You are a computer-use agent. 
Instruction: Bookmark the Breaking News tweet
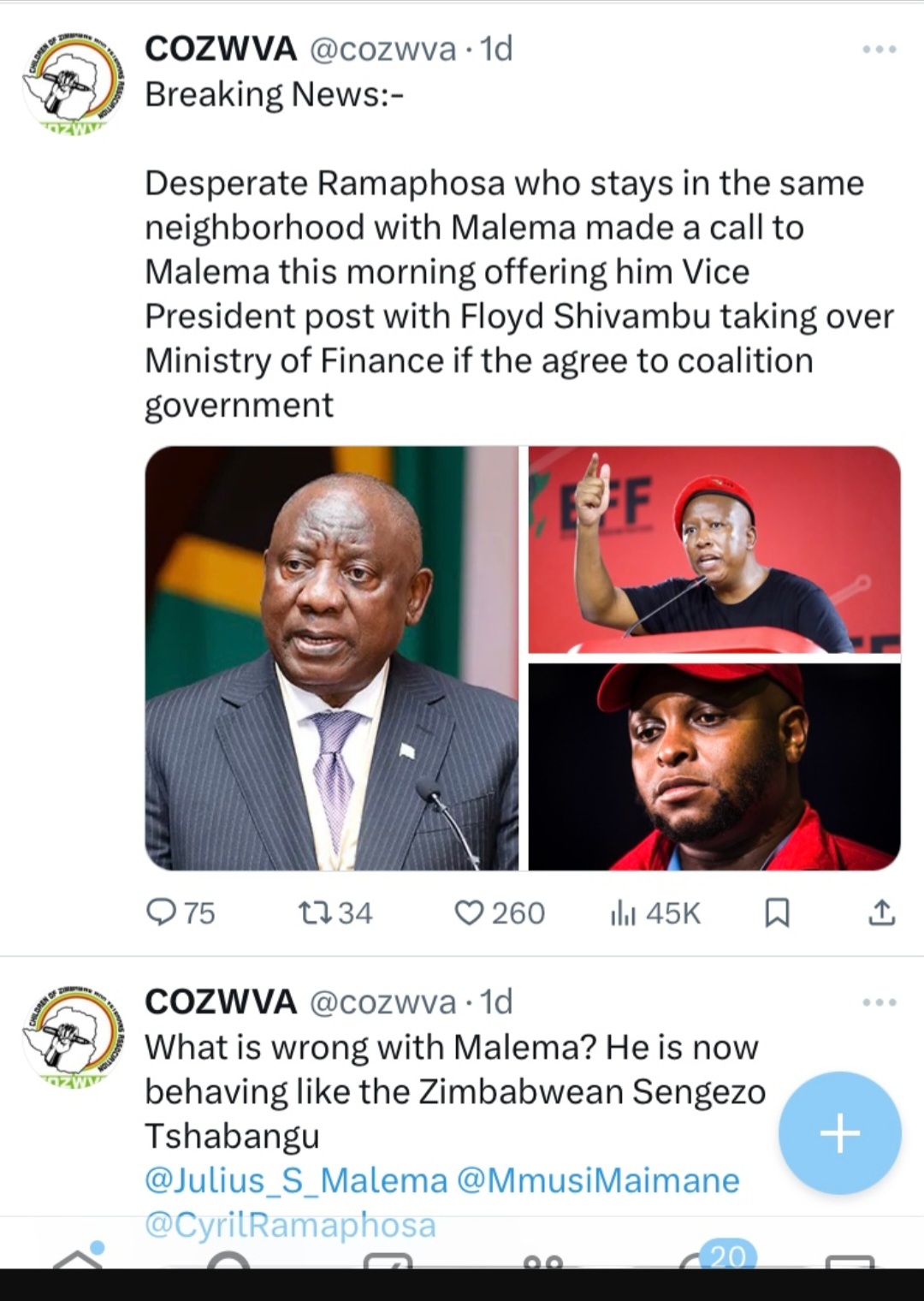click(x=776, y=913)
